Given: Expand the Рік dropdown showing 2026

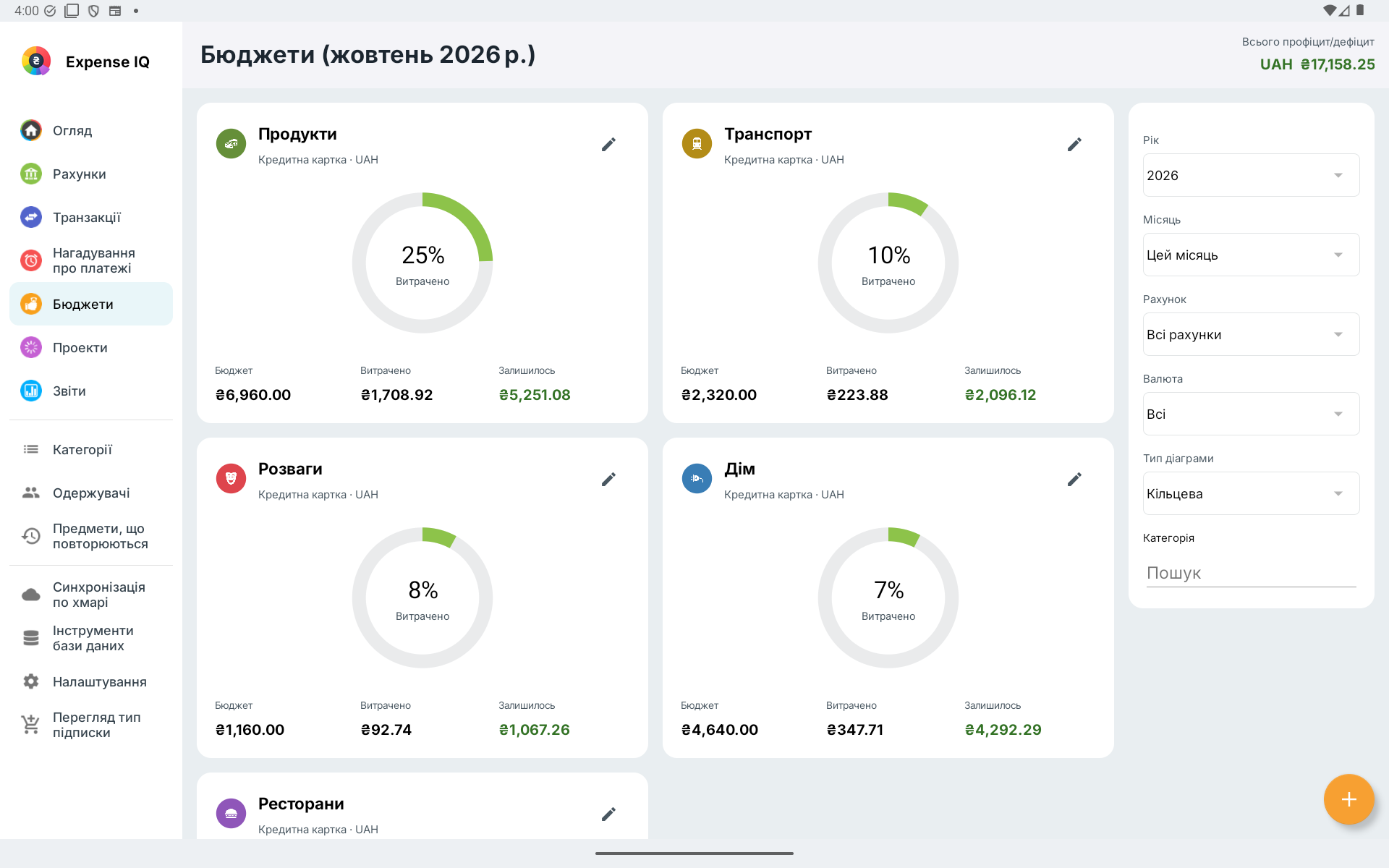Looking at the screenshot, I should click(x=1251, y=175).
